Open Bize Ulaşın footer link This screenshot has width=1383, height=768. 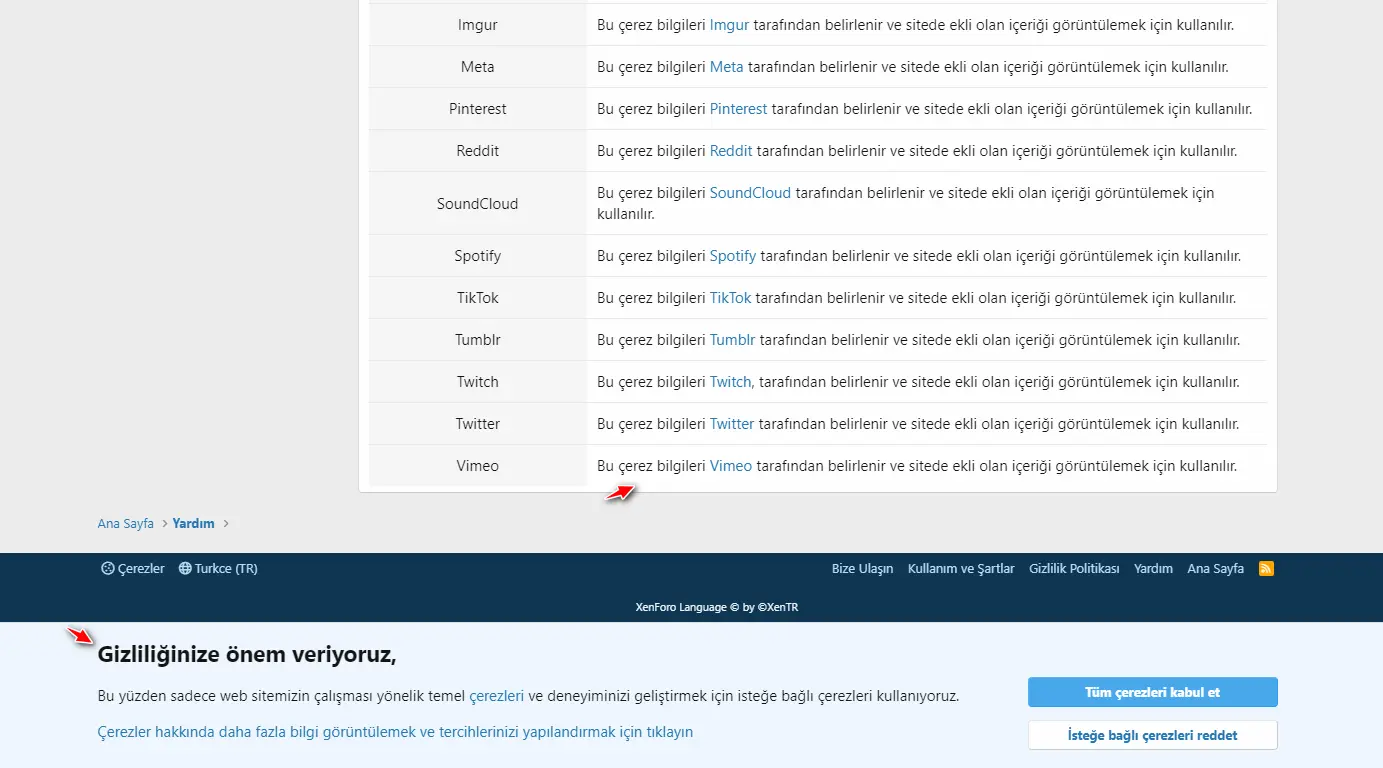click(x=863, y=568)
